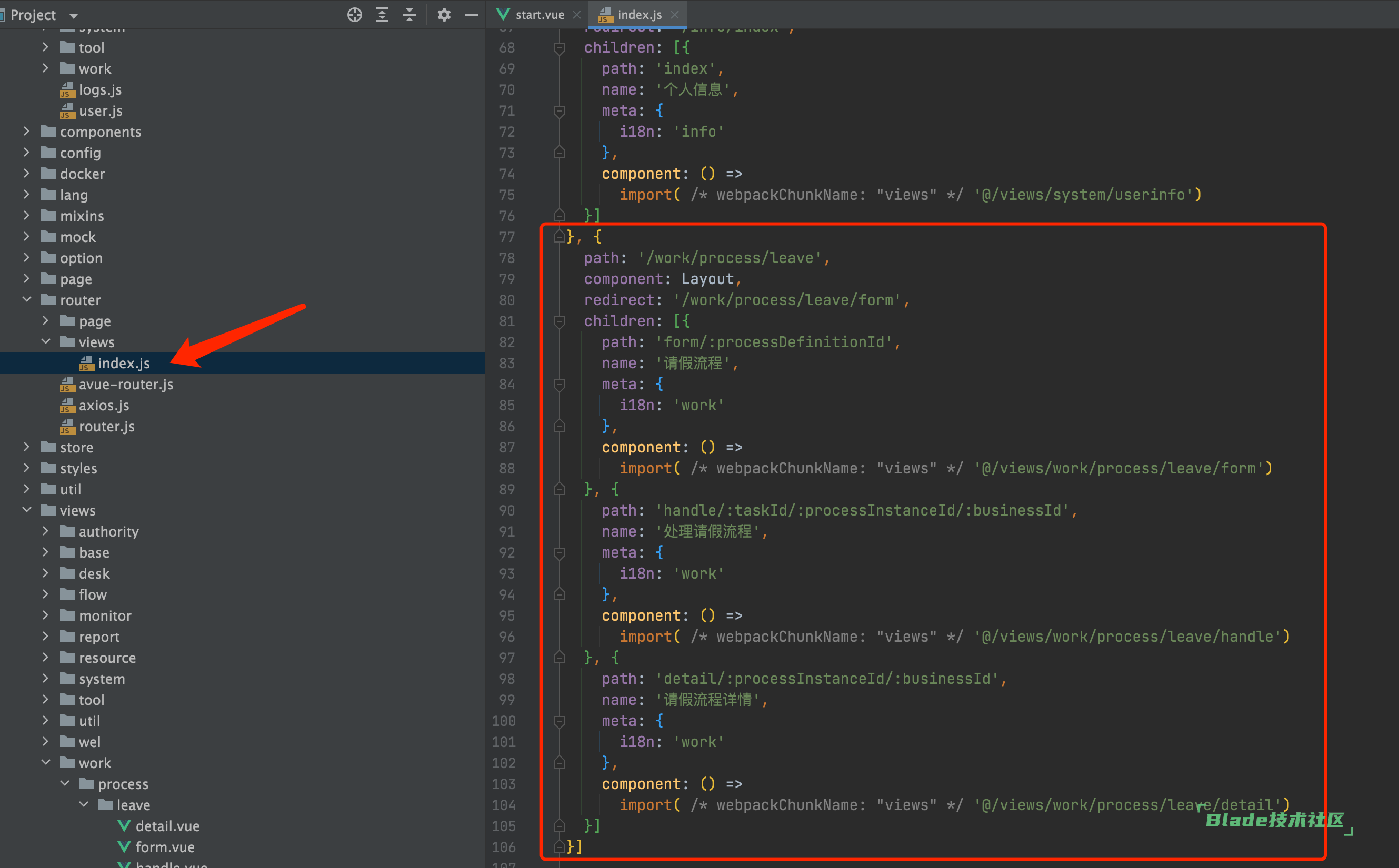1399x868 pixels.
Task: Open detail.vue file in leave folder
Action: tap(158, 826)
